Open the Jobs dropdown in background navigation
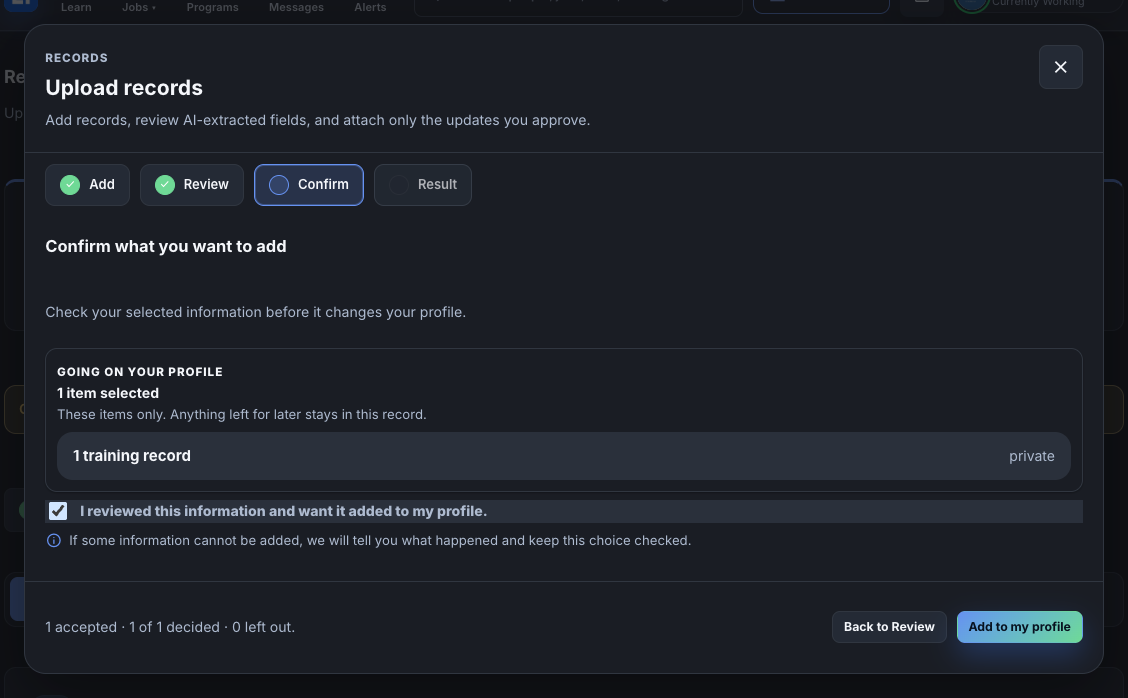 click(139, 7)
